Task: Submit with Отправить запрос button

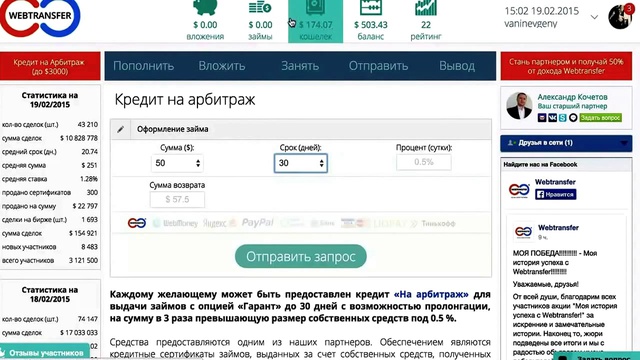Action: pos(301,256)
